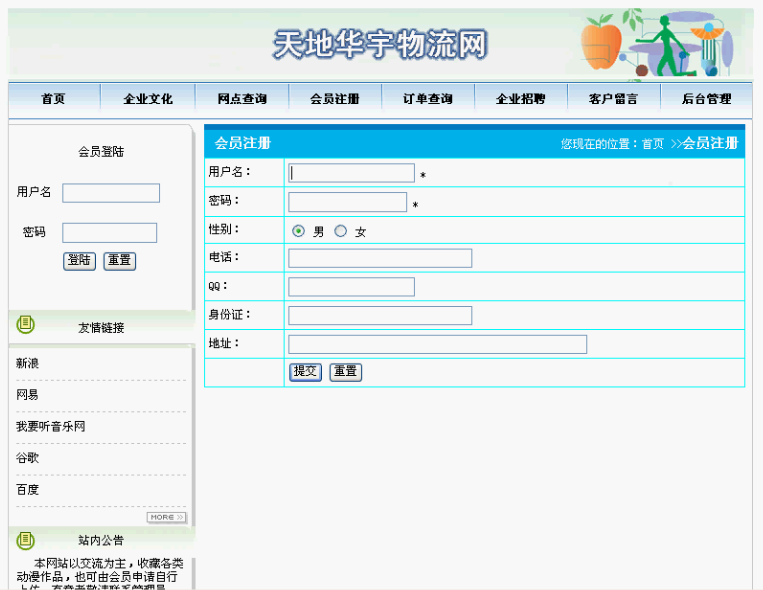The image size is (763, 590).
Task: Open the 客户留言 navigation item
Action: click(x=613, y=99)
